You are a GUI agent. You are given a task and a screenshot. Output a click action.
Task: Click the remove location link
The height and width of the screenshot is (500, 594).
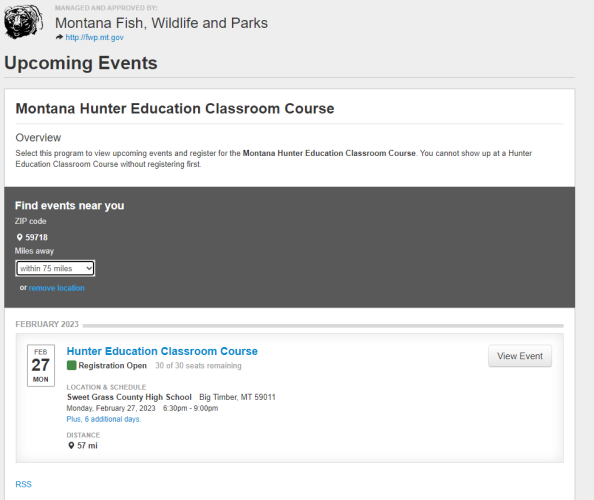56,288
